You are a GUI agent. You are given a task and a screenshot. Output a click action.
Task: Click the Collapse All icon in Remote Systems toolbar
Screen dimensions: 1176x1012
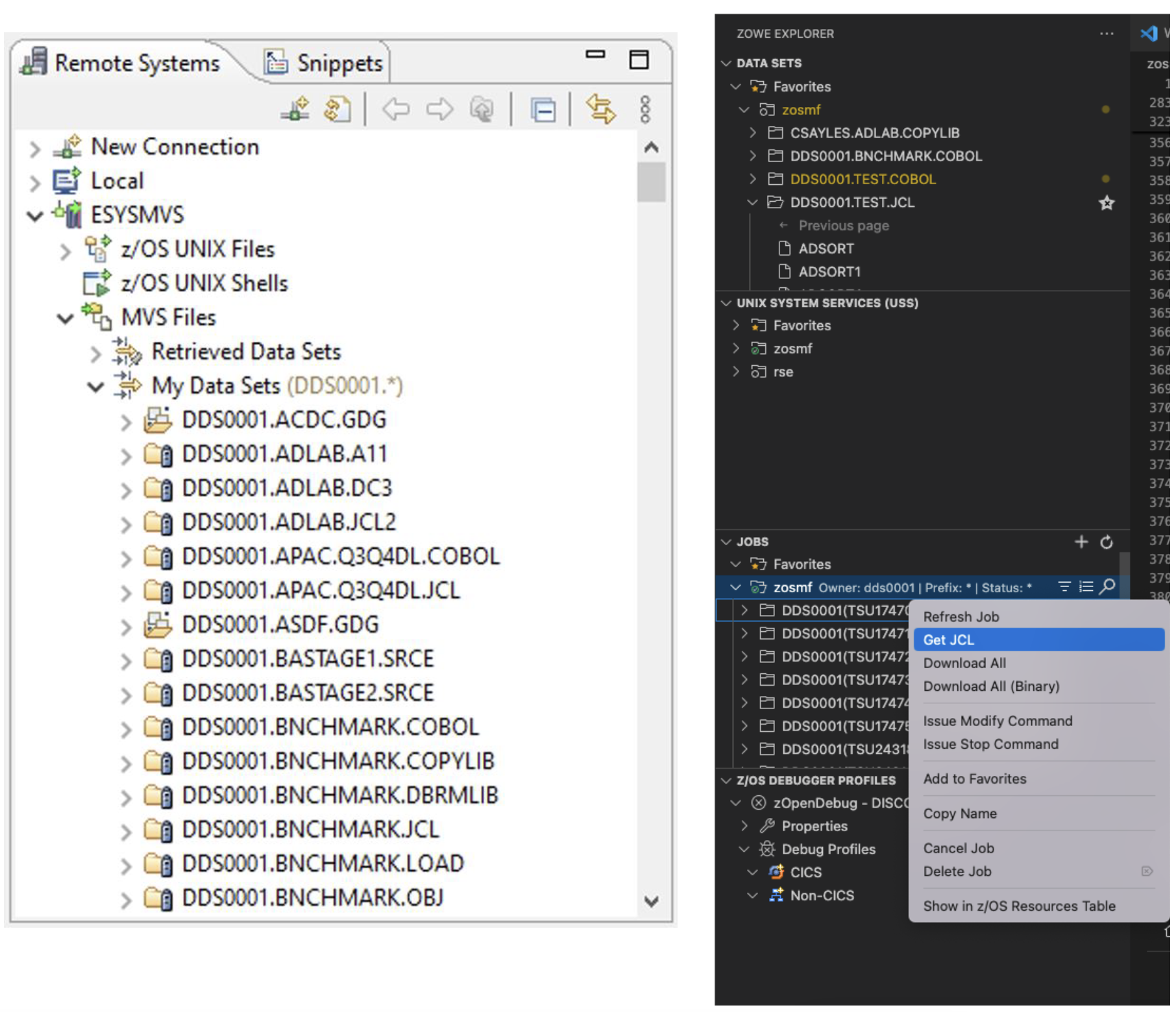pos(543,110)
